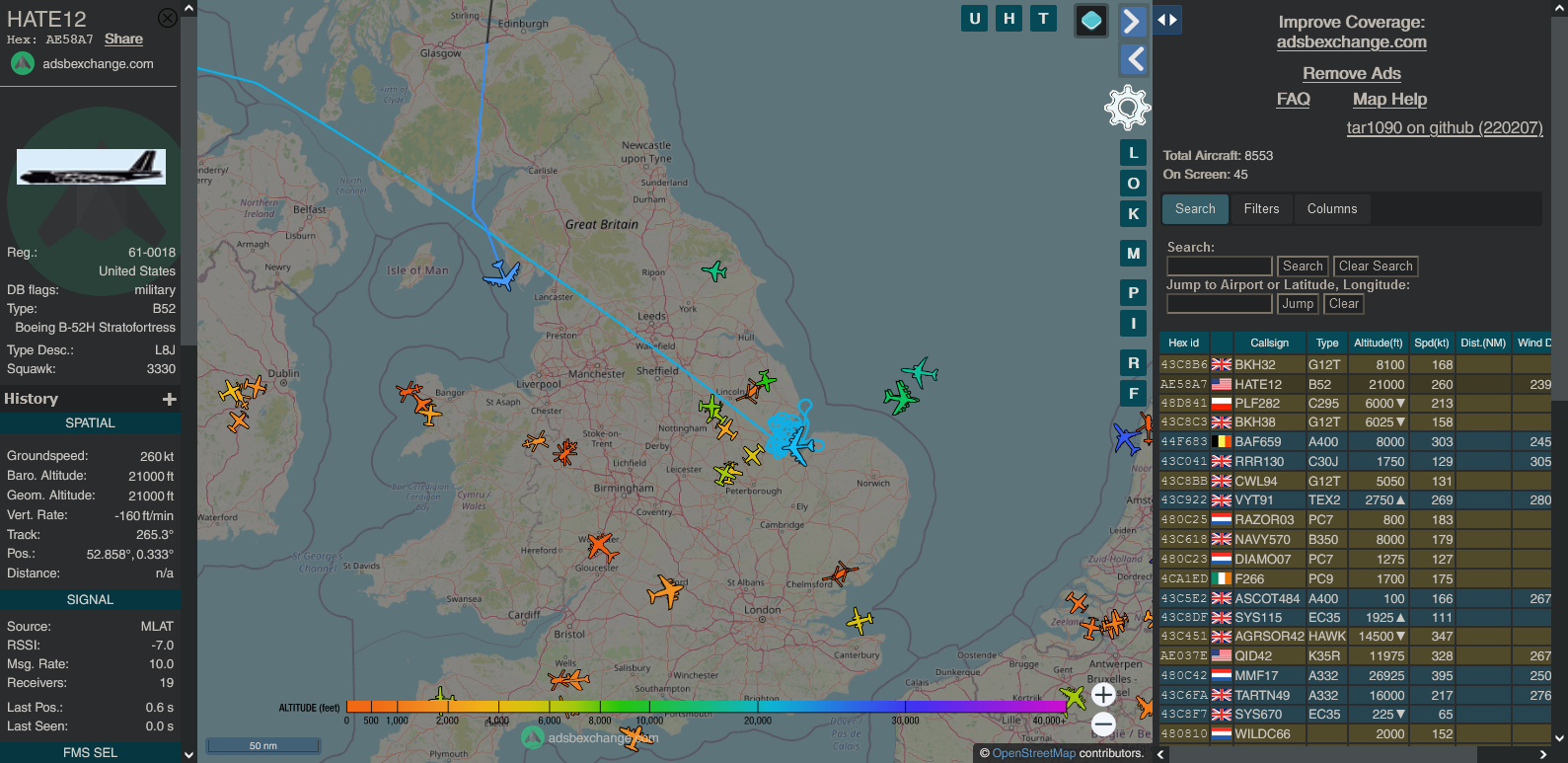
Task: Click the Jump button
Action: [x=1298, y=304]
